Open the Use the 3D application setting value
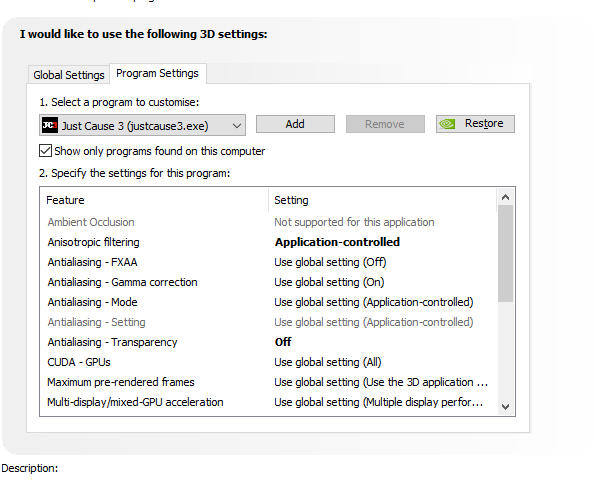 click(x=381, y=382)
